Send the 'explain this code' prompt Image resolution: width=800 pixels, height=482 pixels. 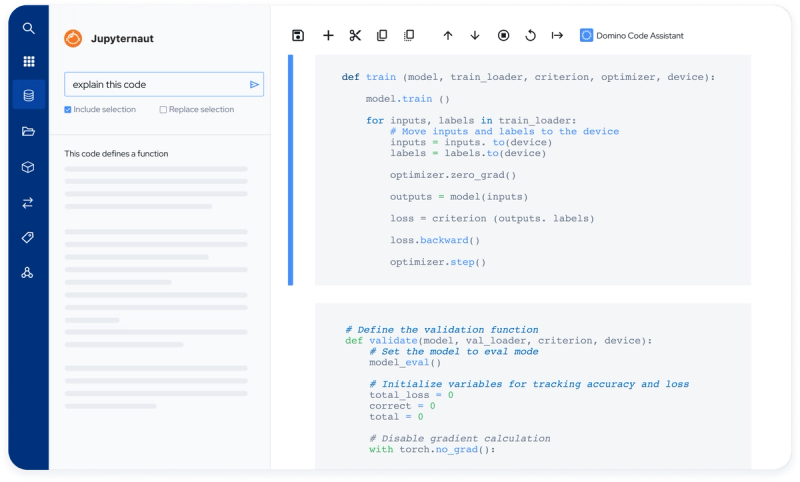254,85
